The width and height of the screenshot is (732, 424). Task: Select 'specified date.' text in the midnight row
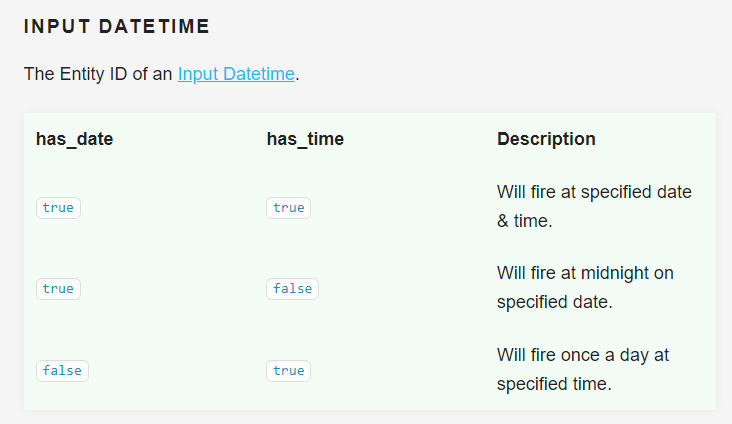[552, 302]
